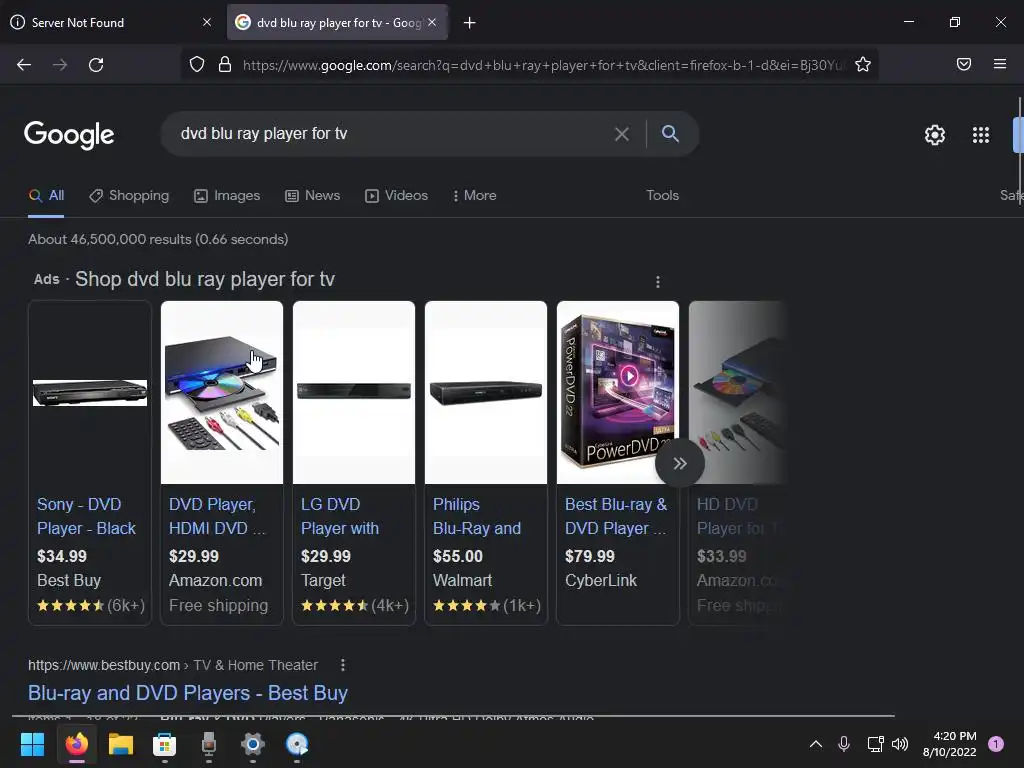
Task: Open a new browser tab
Action: (470, 23)
